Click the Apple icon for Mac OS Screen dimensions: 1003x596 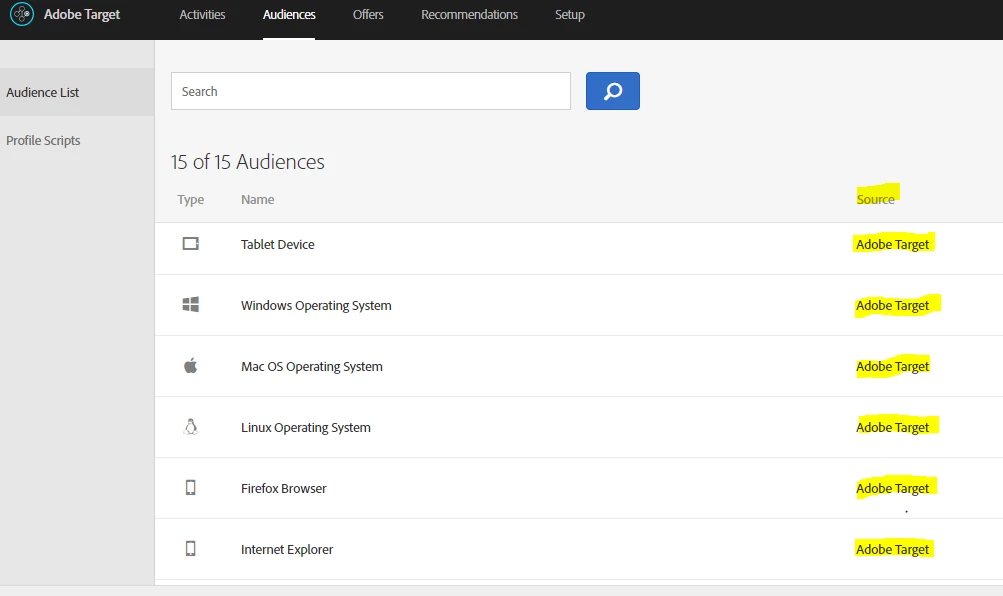click(x=191, y=366)
